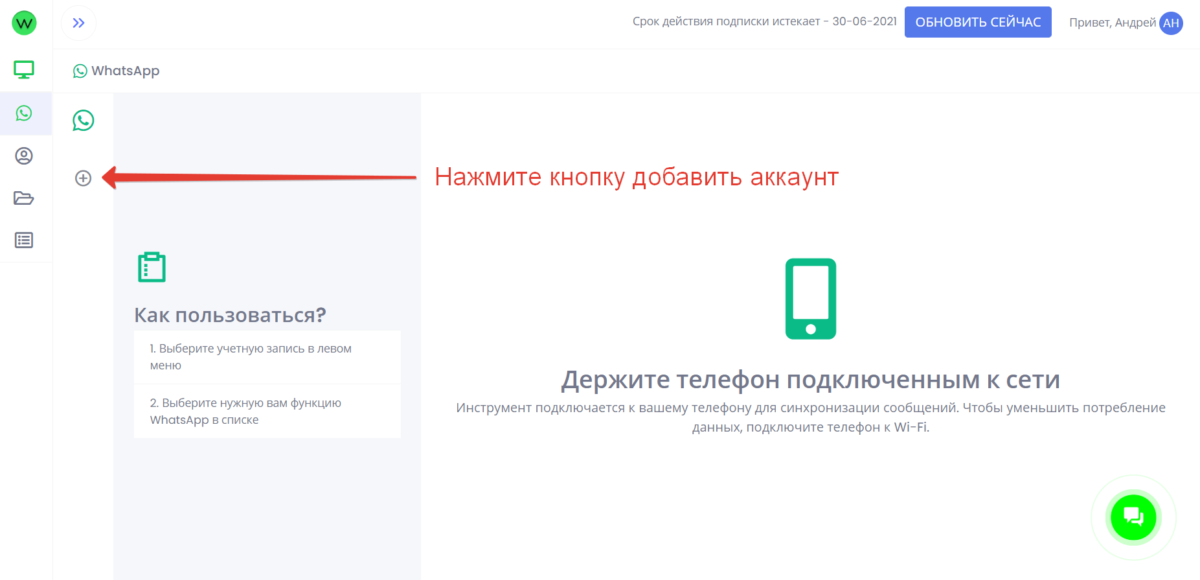This screenshot has width=1200, height=580.
Task: Open the file manager folder icon
Action: pos(24,198)
